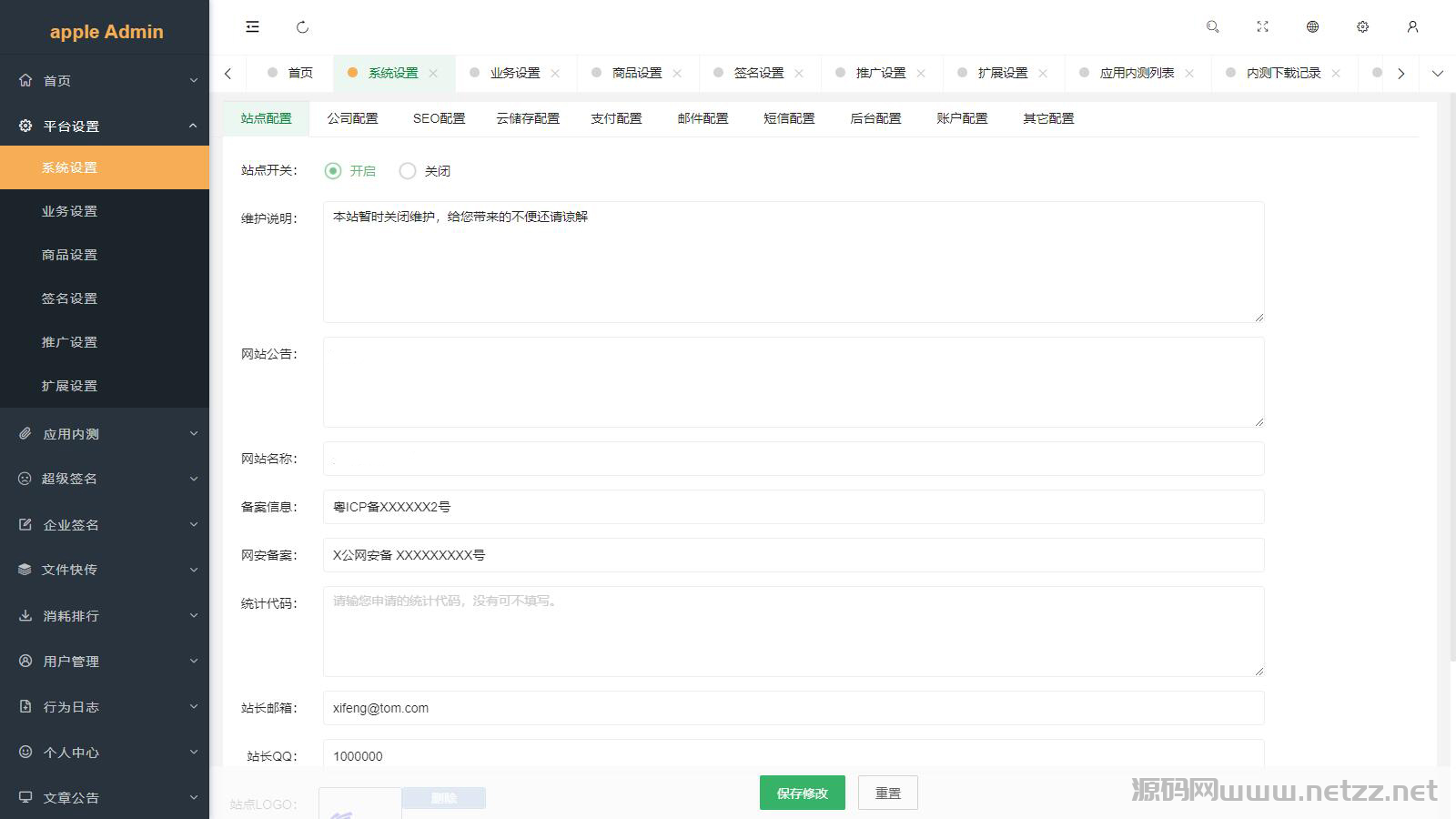Open 业务设置 in the sidebar
Image resolution: width=1456 pixels, height=819 pixels.
(105, 211)
